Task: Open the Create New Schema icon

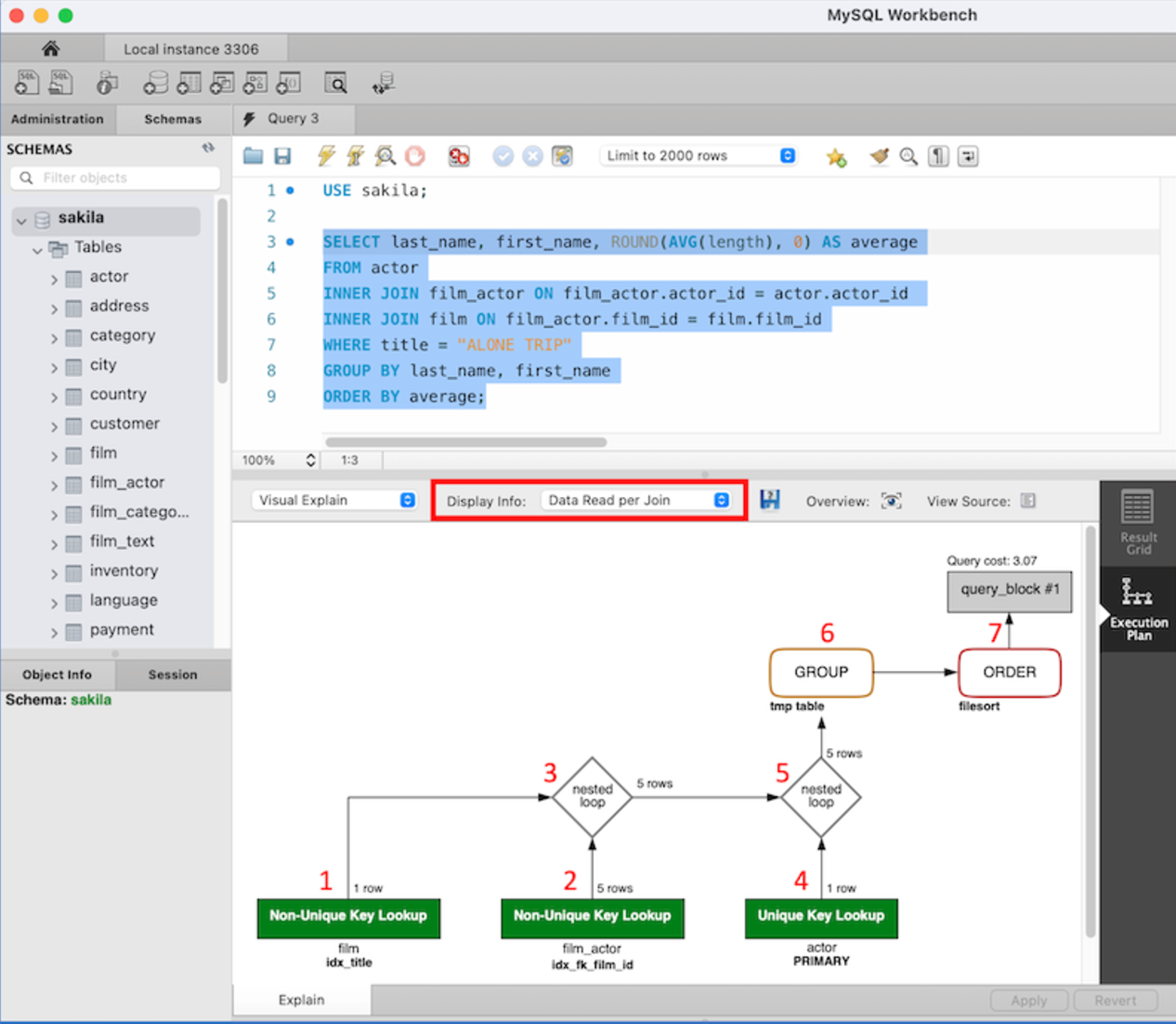Action: [156, 83]
